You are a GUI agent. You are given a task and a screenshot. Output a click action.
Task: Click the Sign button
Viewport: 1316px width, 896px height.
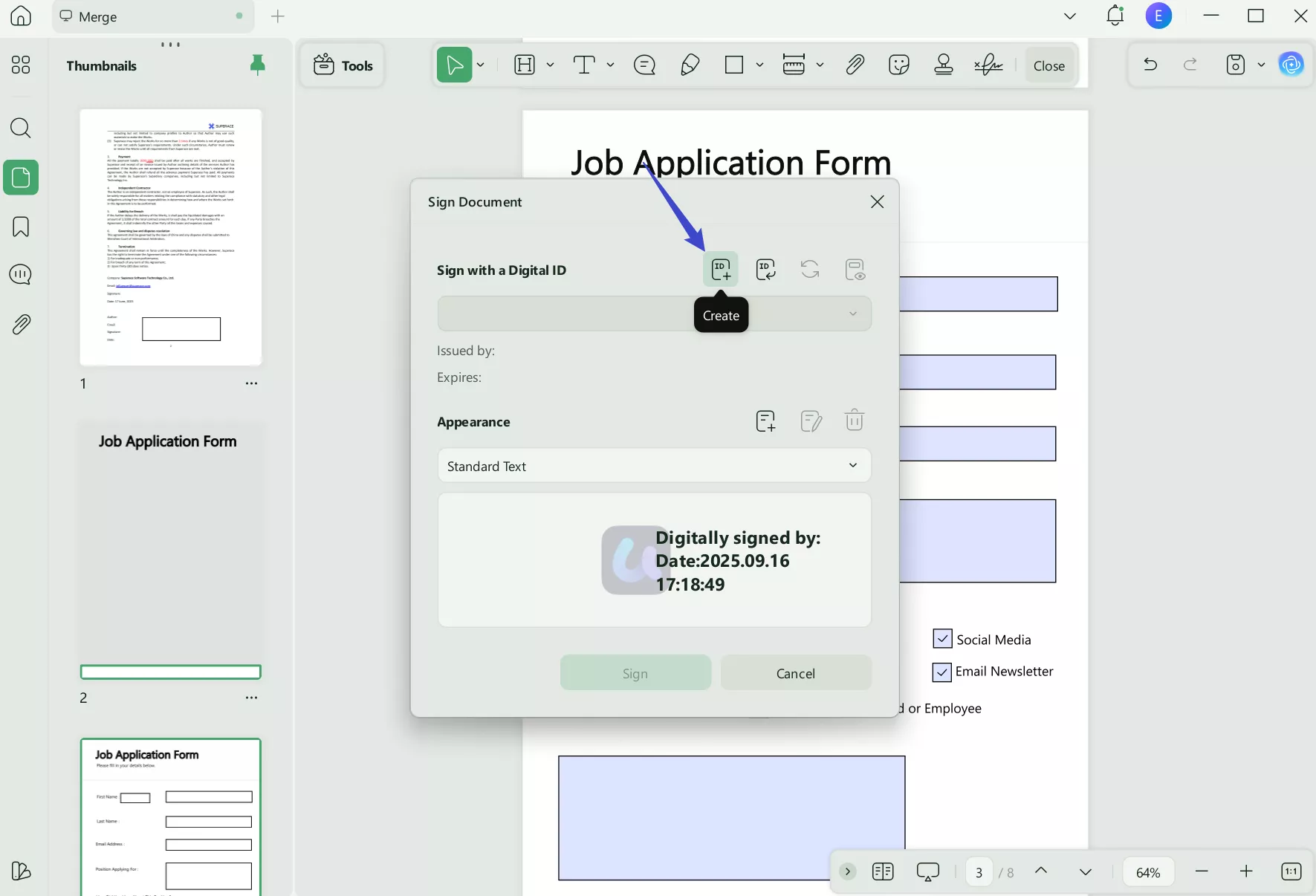coord(635,672)
